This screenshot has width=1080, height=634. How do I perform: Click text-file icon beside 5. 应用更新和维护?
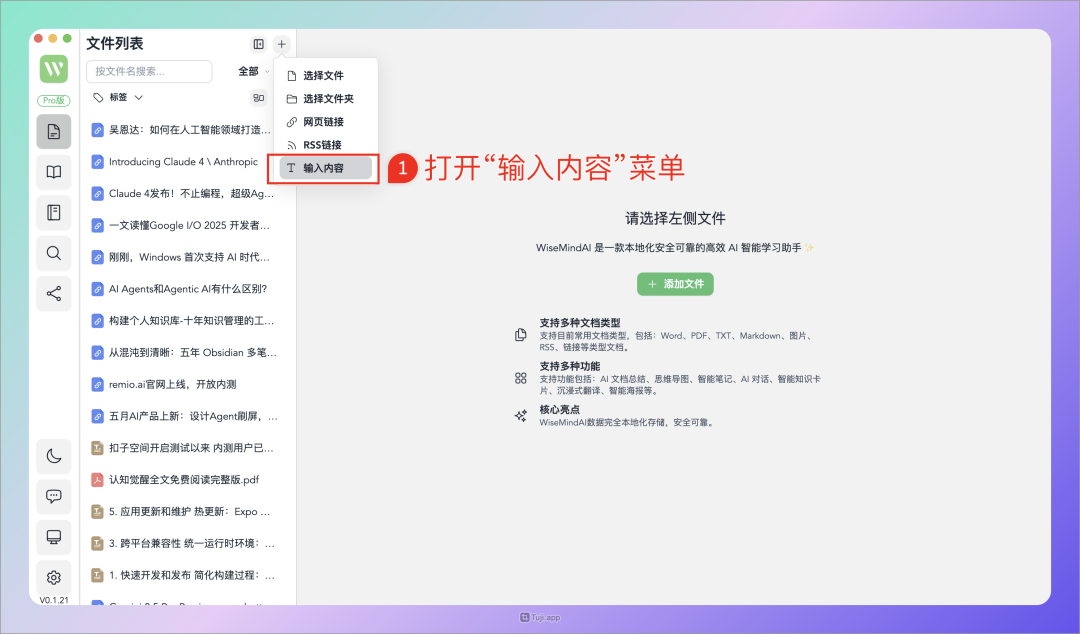click(98, 511)
